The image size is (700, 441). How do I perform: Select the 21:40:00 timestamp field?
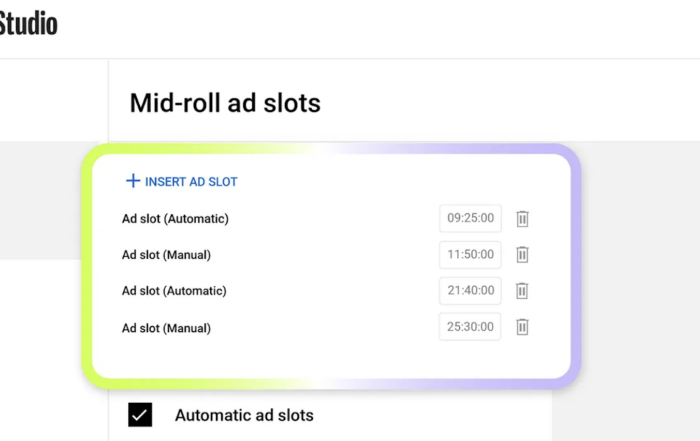point(470,291)
